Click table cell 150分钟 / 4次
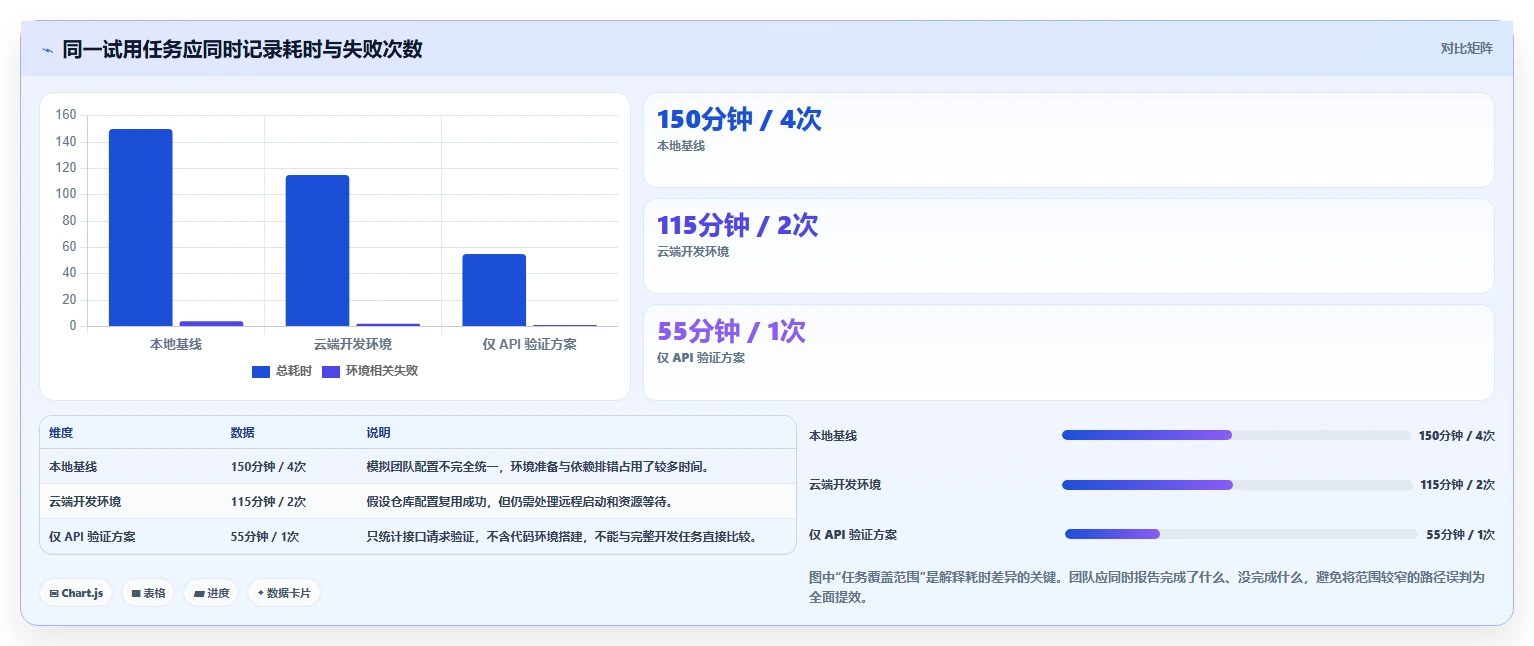The height and width of the screenshot is (646, 1534). (x=268, y=467)
